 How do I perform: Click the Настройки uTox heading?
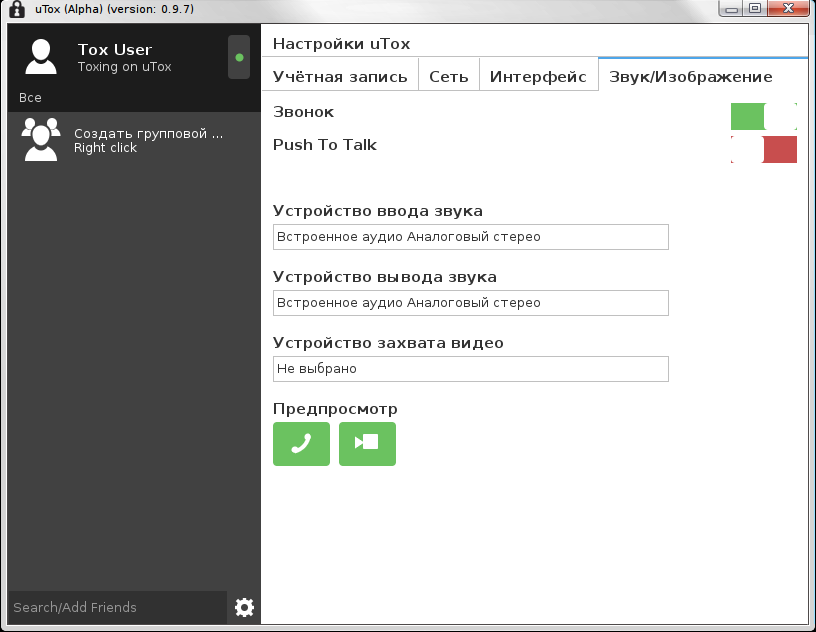[x=341, y=44]
